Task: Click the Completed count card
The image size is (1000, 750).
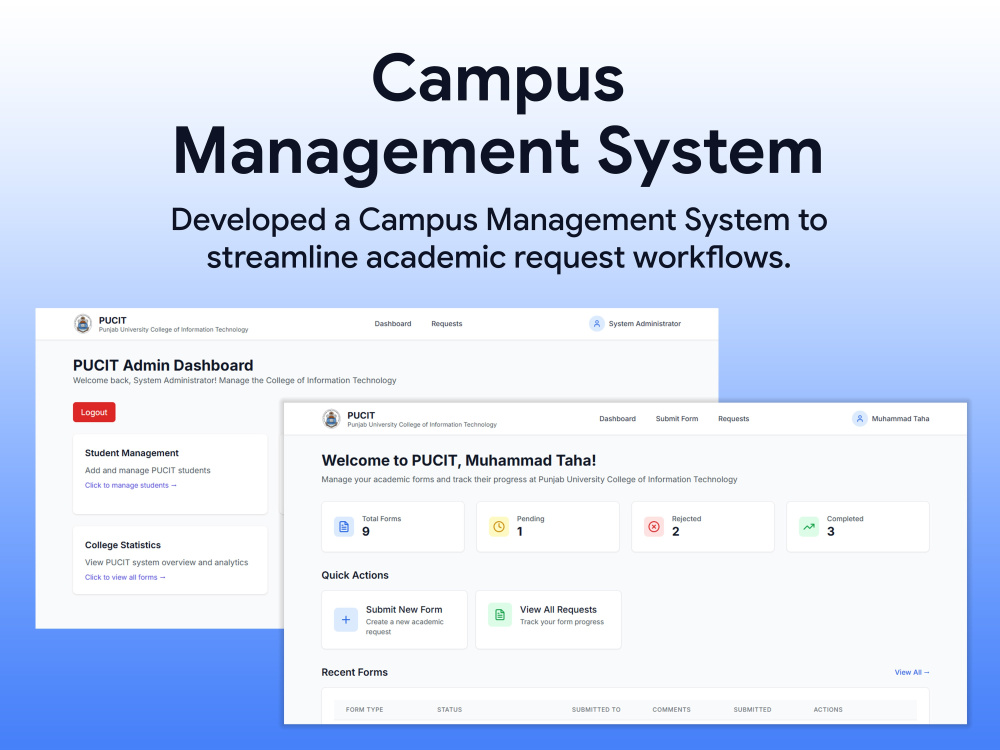Action: point(858,527)
